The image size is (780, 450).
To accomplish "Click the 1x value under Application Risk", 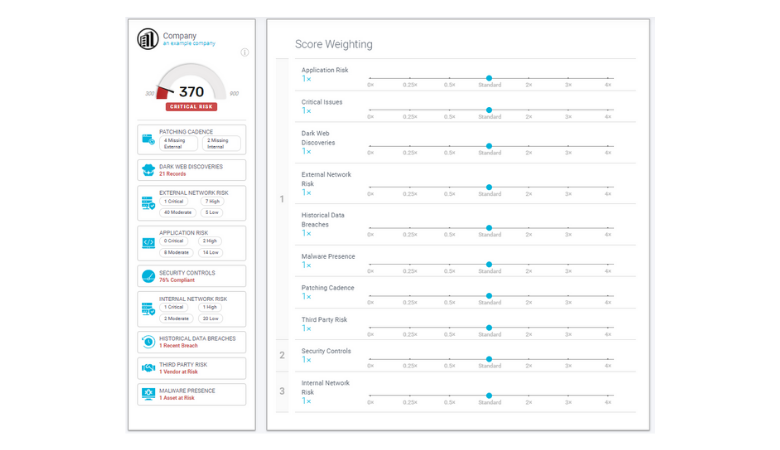I will [x=306, y=79].
